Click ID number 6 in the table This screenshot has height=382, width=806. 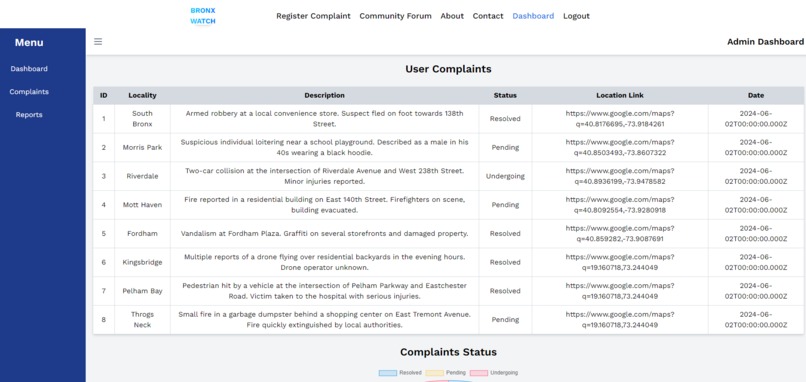coord(104,262)
